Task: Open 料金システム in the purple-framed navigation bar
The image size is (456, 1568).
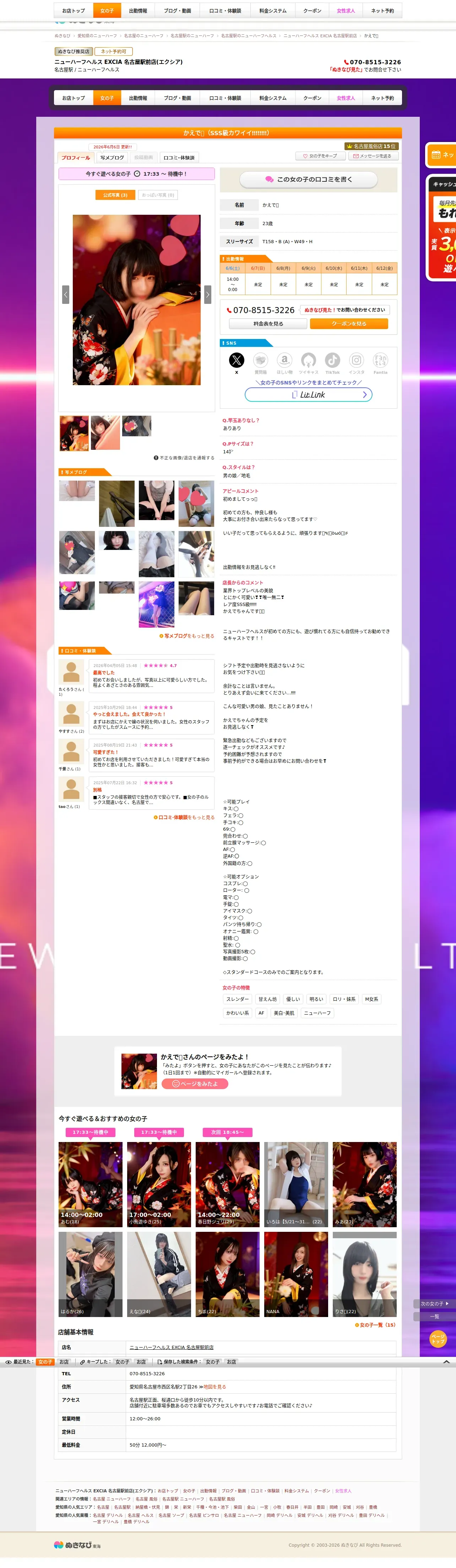Action: tap(273, 98)
